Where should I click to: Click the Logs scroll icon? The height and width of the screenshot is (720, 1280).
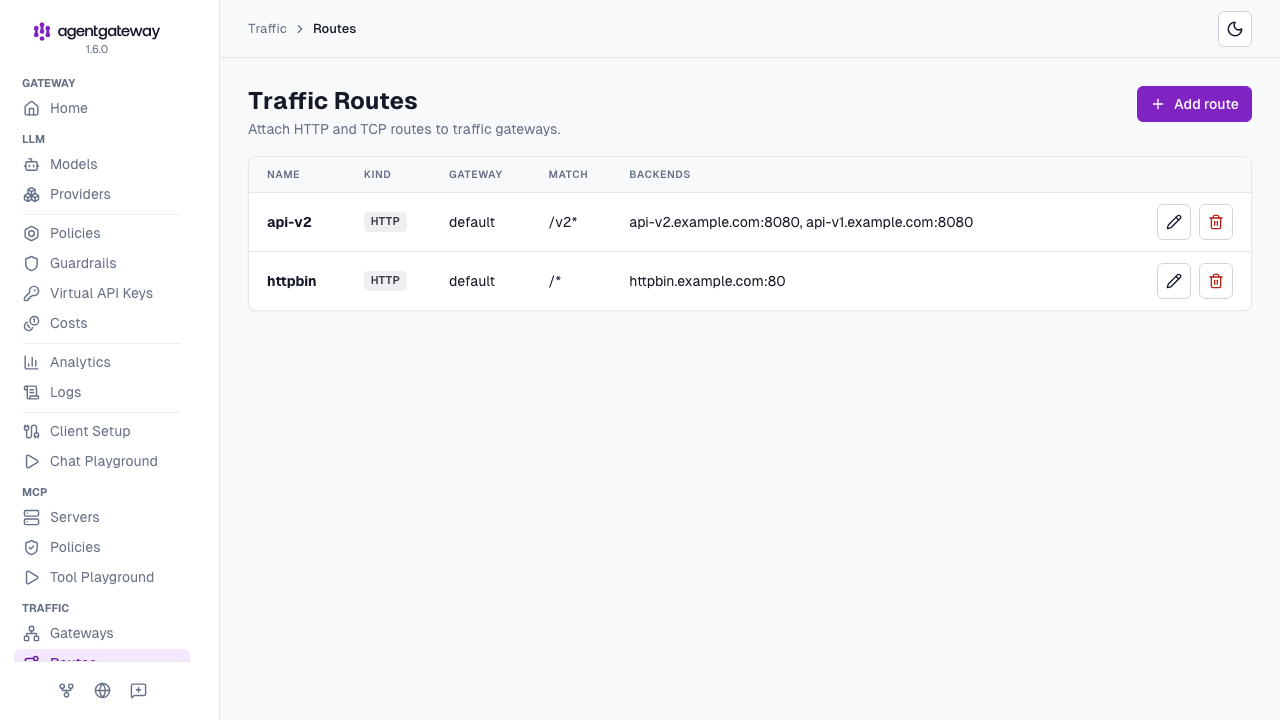(32, 392)
